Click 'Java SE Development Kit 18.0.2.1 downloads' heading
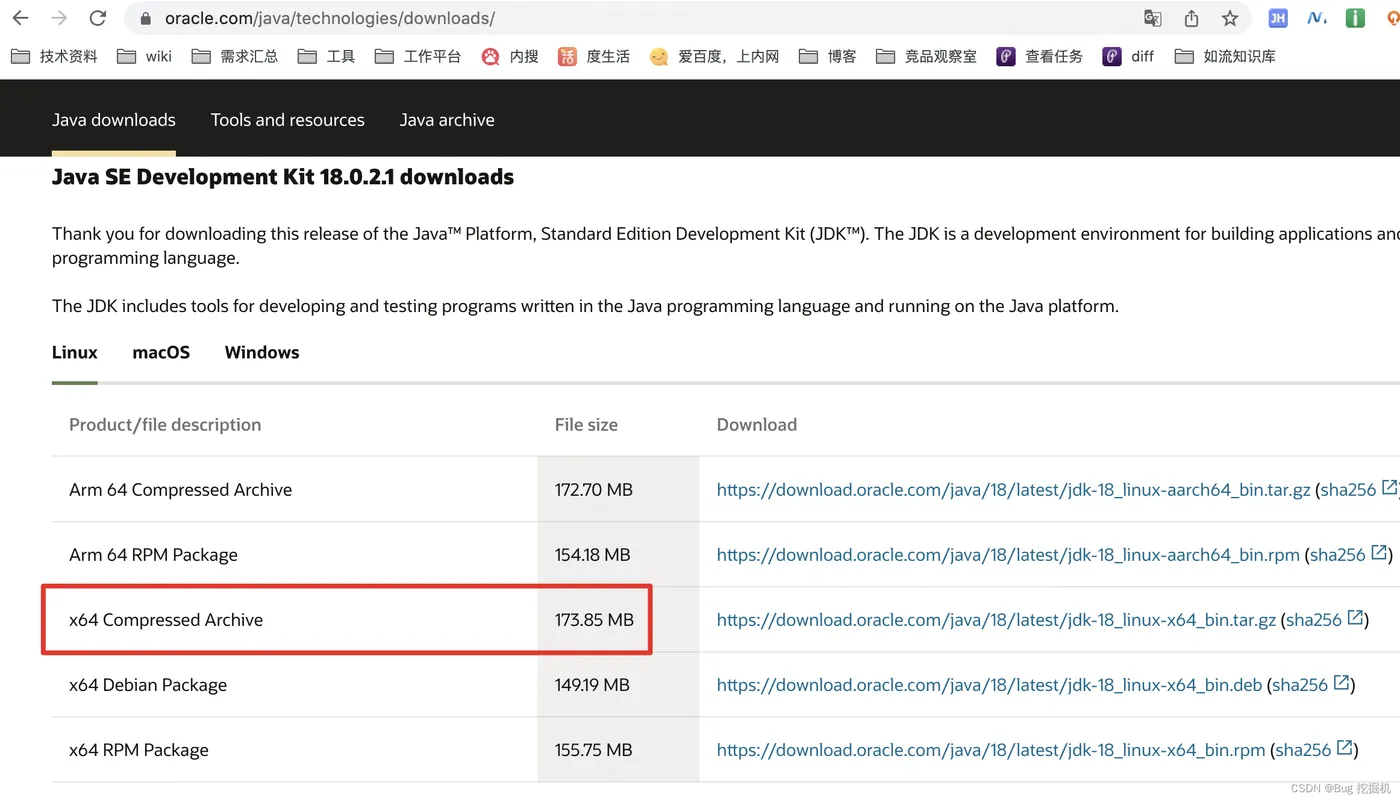Image resolution: width=1400 pixels, height=800 pixels. pos(283,177)
